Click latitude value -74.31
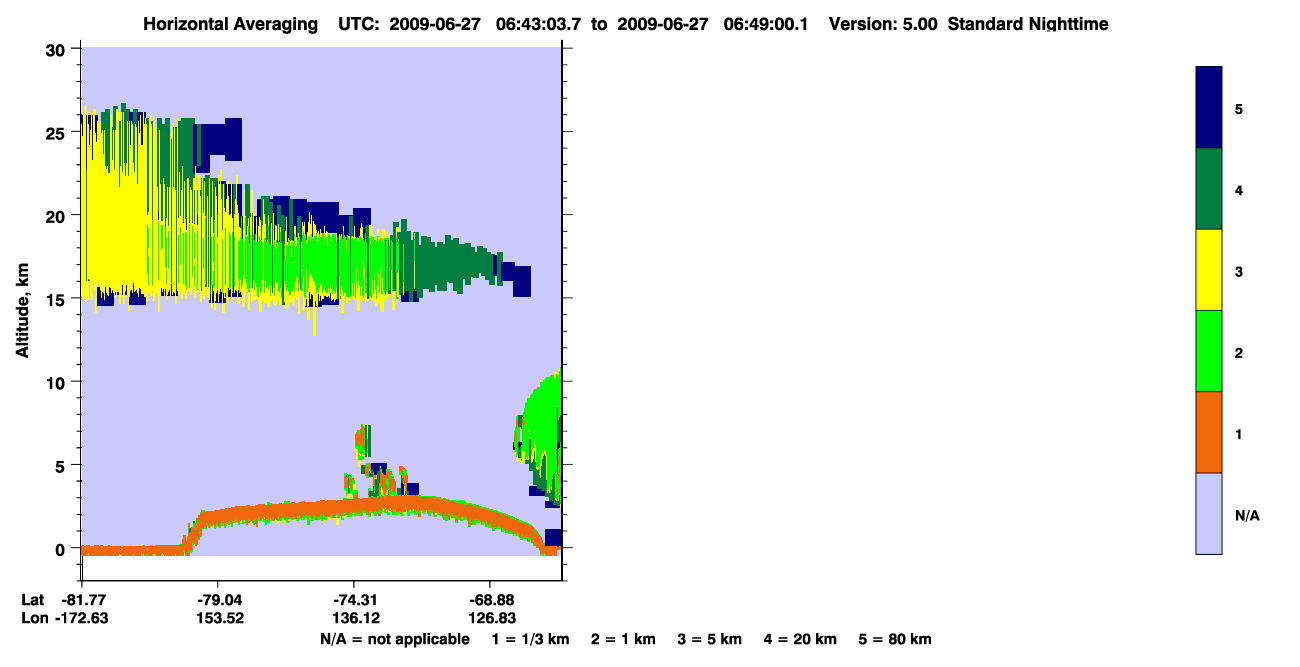The width and height of the screenshot is (1300, 667). click(355, 599)
